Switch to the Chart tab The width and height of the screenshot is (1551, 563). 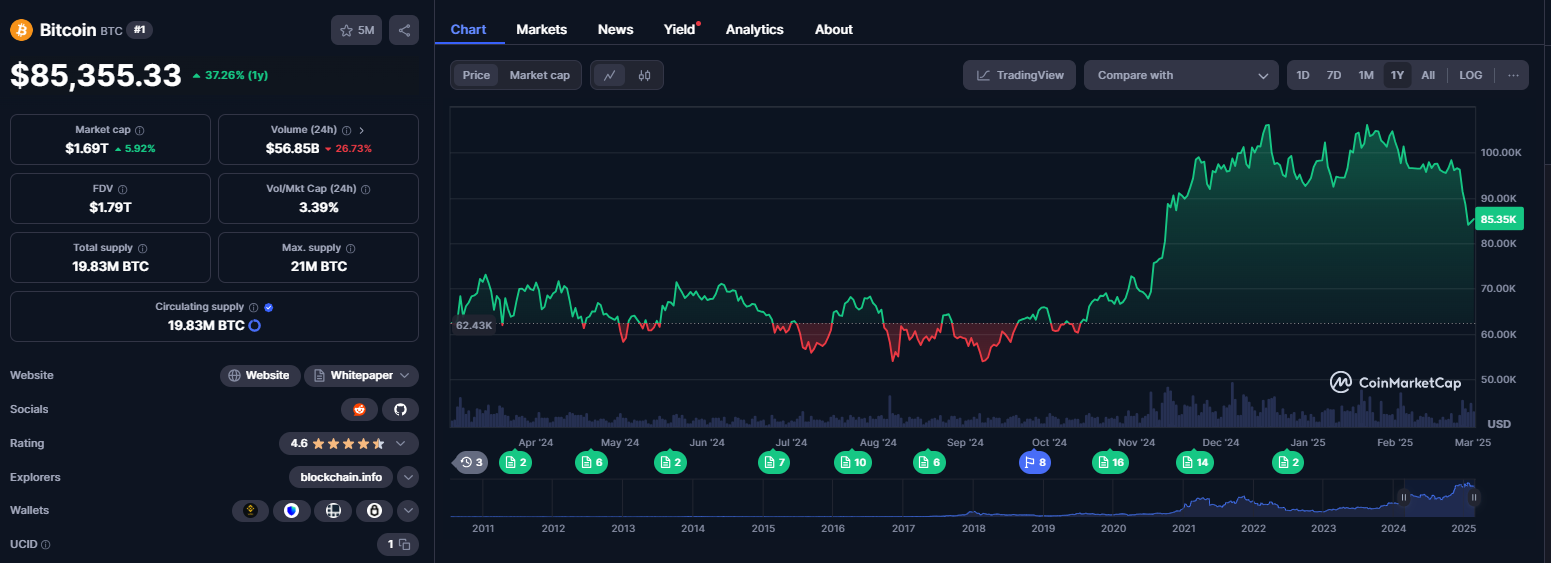(468, 29)
